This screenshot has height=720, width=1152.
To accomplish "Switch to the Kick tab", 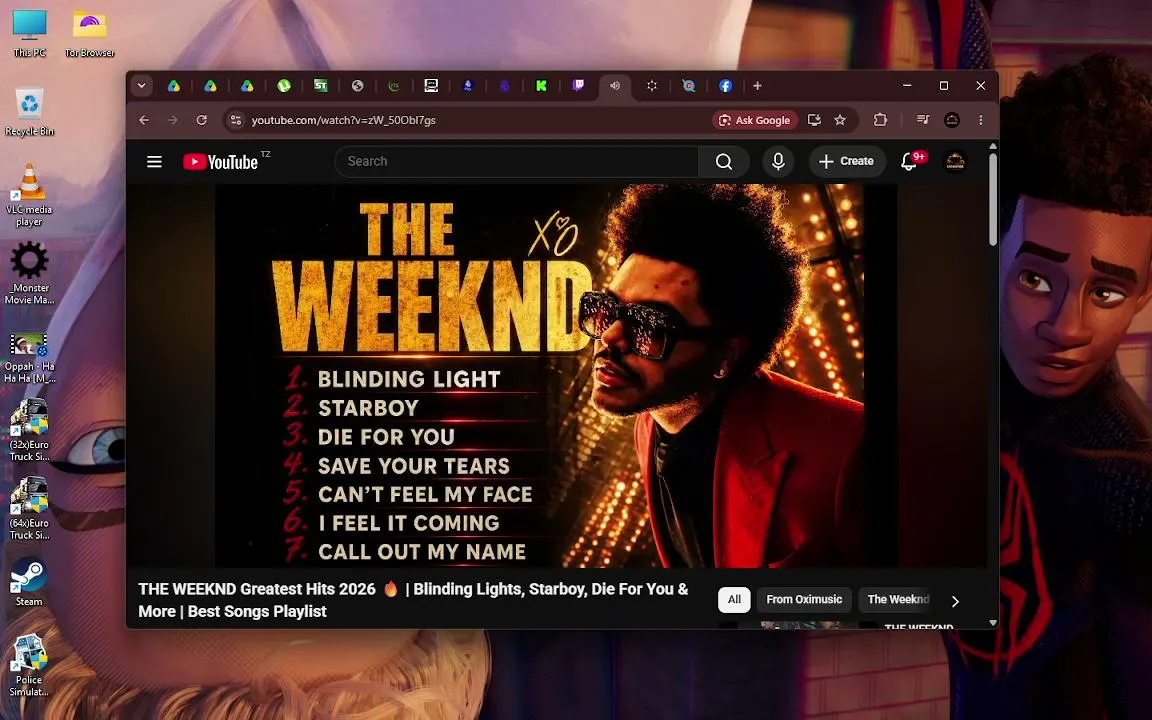I will pyautogui.click(x=541, y=86).
